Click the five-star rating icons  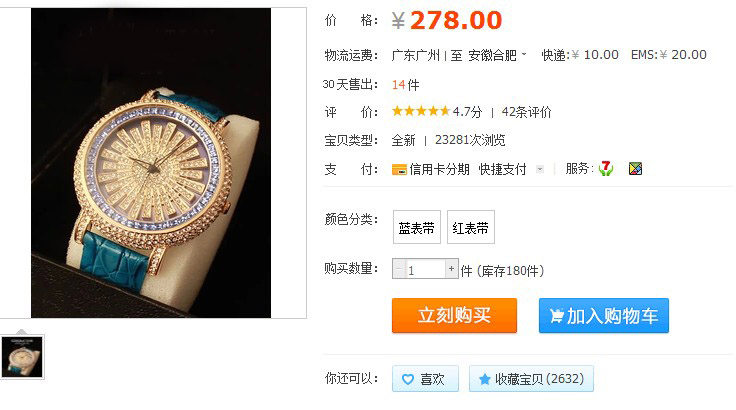[x=421, y=111]
